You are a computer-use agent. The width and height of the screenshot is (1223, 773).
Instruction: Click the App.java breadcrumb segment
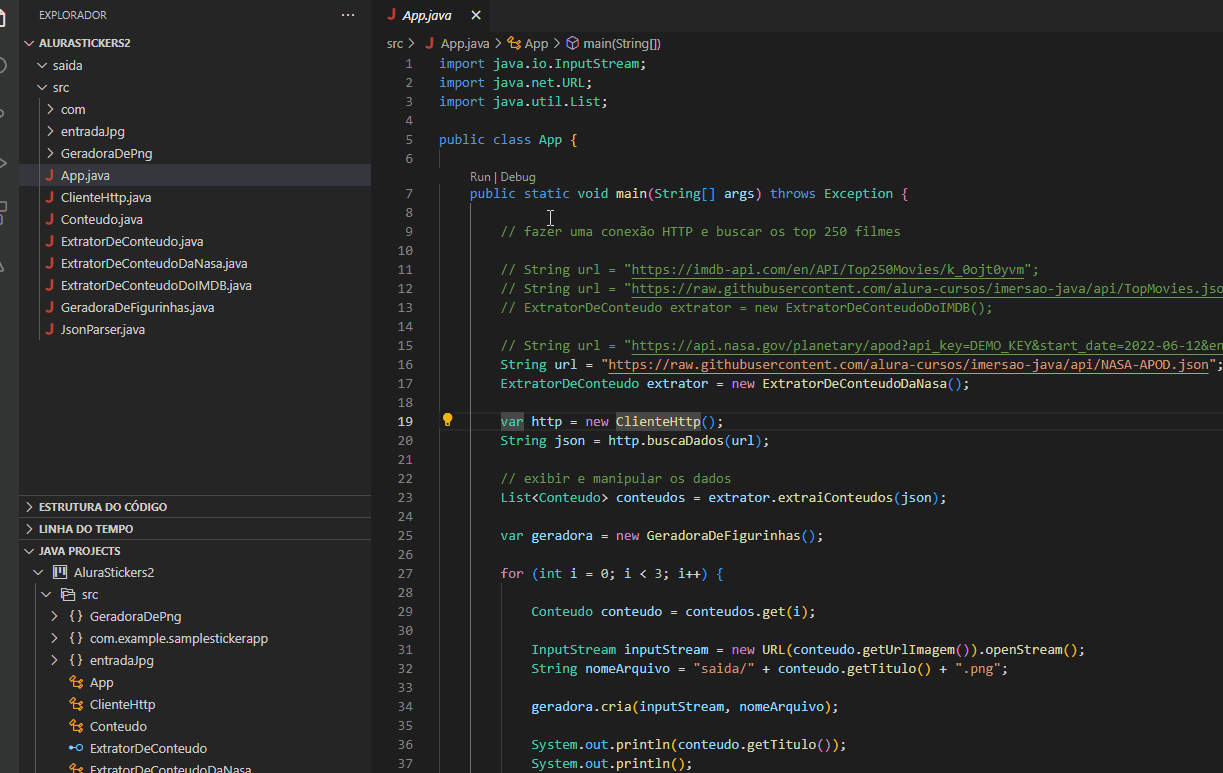465,43
